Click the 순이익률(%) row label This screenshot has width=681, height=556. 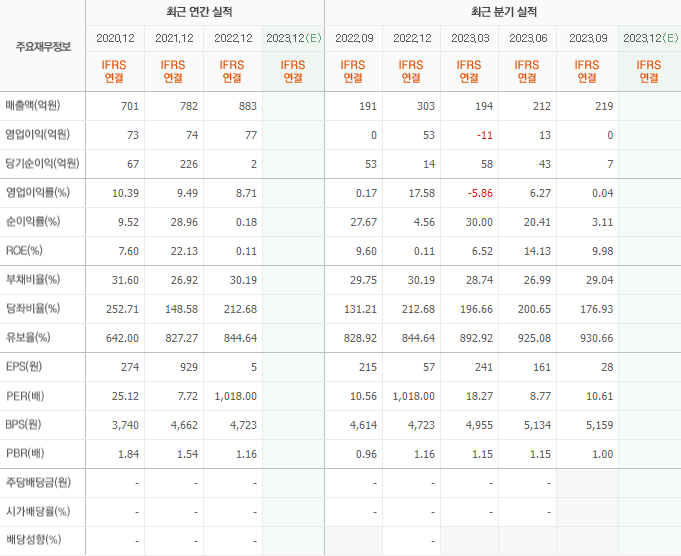pyautogui.click(x=33, y=222)
